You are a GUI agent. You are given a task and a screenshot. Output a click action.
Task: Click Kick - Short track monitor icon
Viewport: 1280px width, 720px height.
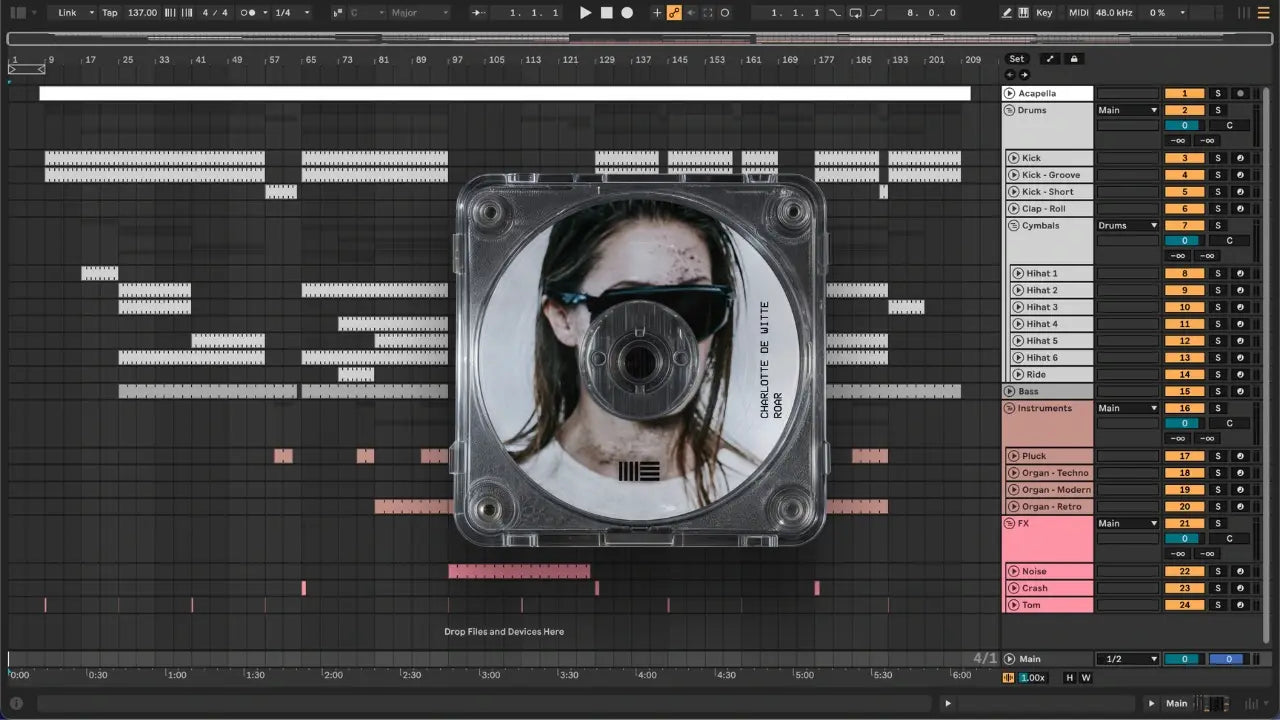[1240, 192]
